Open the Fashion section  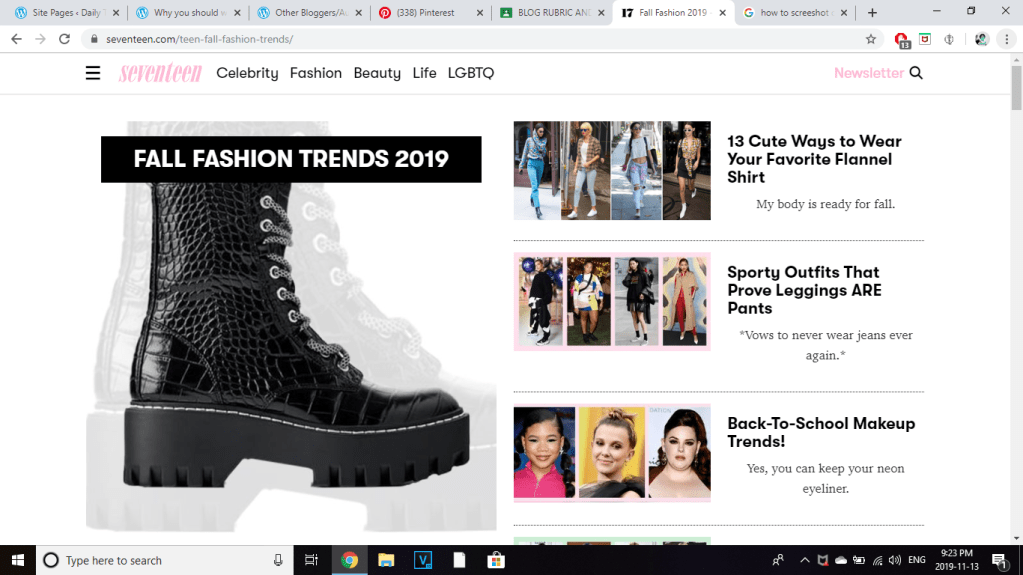(x=315, y=73)
